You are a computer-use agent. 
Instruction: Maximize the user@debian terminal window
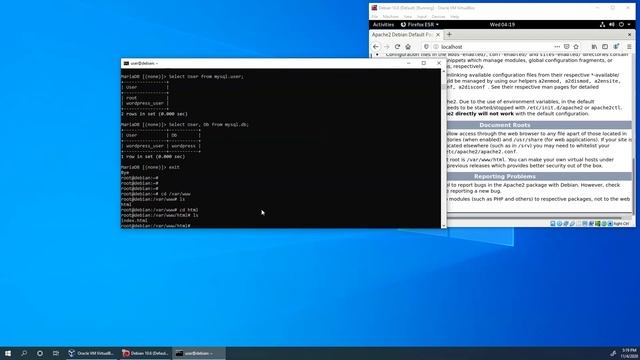click(x=424, y=63)
